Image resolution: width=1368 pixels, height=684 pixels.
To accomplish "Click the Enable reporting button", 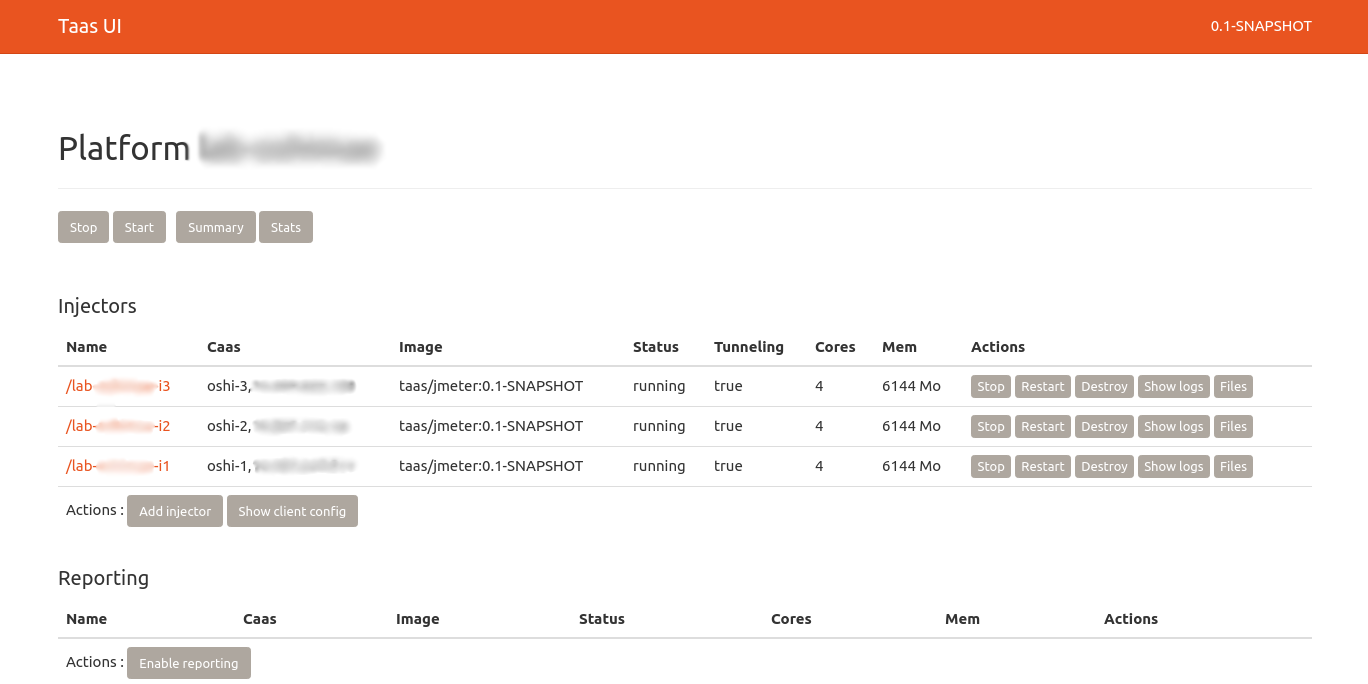I will pyautogui.click(x=188, y=663).
